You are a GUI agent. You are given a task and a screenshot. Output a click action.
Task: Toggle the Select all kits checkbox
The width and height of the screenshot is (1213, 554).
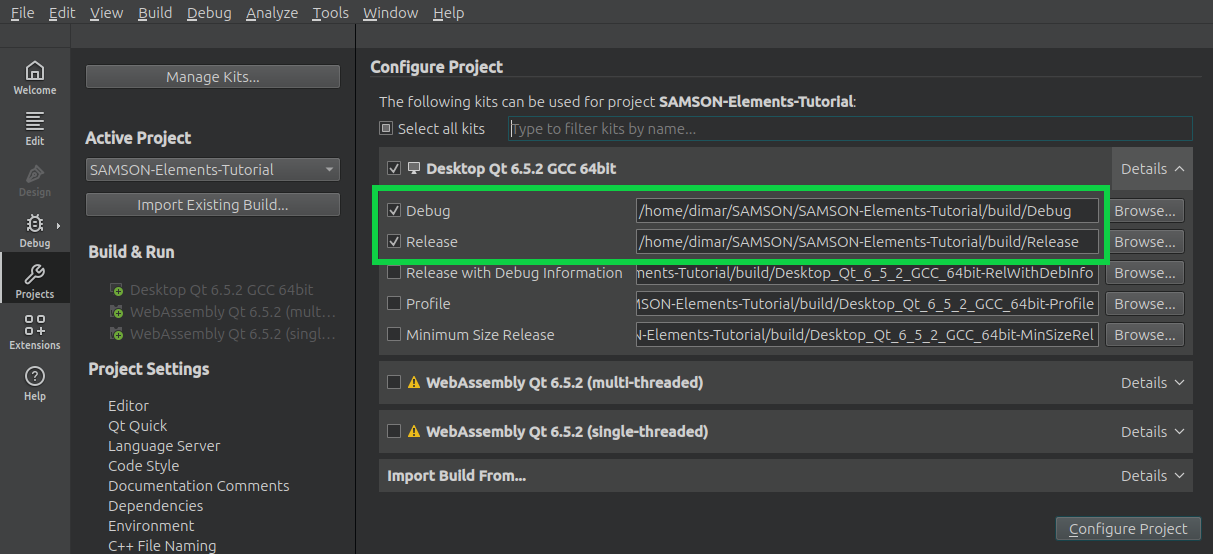[x=386, y=128]
